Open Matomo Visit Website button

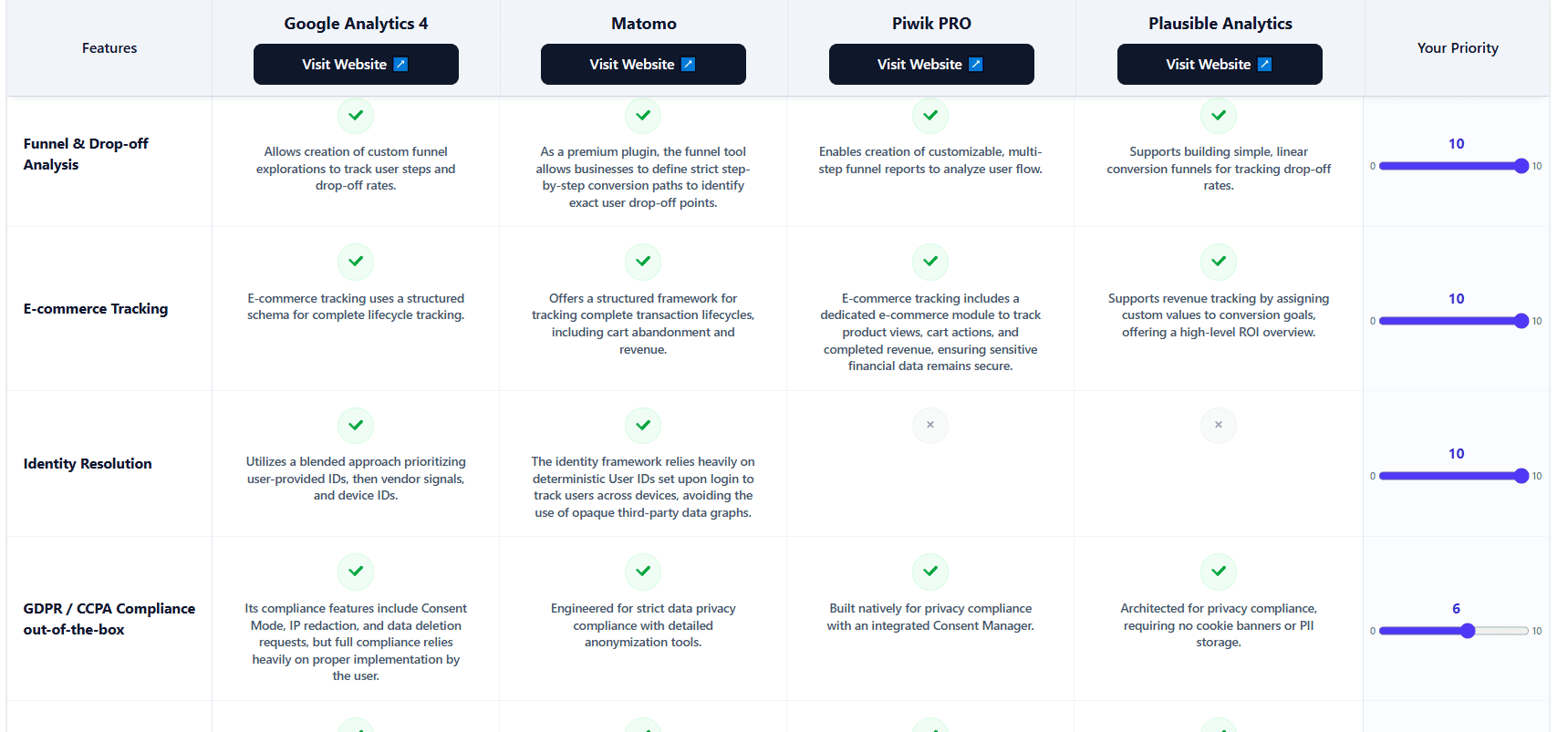(643, 65)
